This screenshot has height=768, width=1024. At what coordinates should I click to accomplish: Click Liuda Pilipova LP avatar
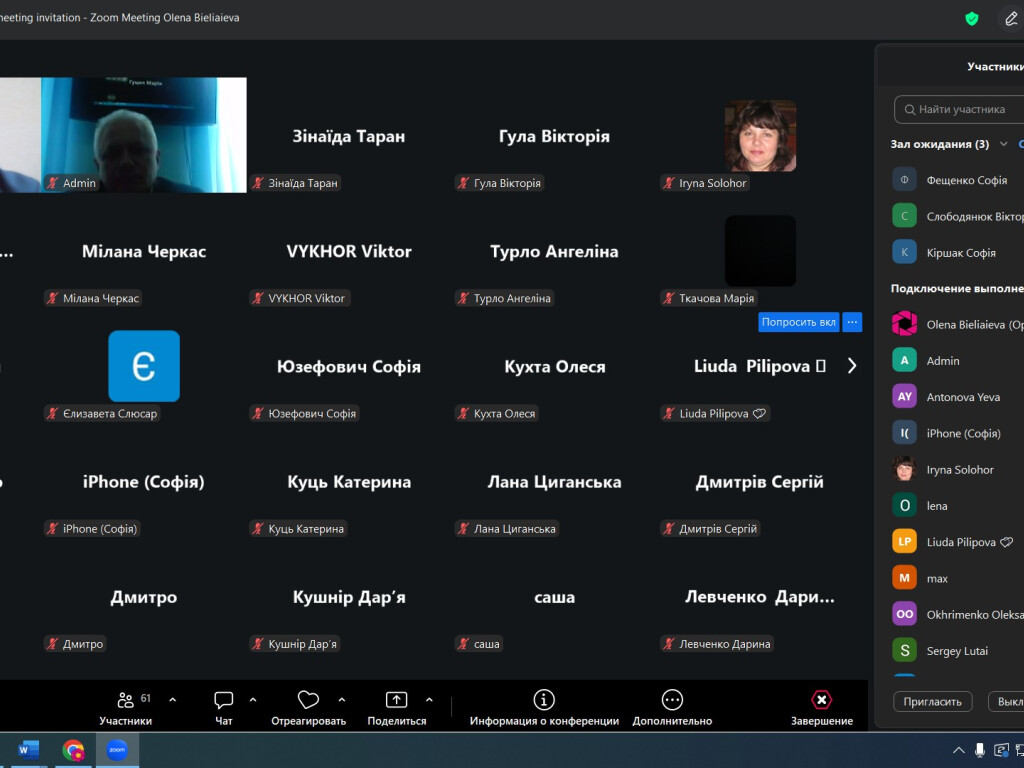(x=904, y=541)
